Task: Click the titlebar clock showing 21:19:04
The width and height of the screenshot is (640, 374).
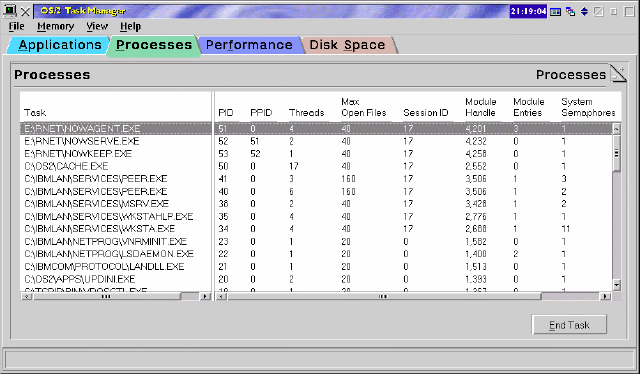Action: click(x=528, y=11)
